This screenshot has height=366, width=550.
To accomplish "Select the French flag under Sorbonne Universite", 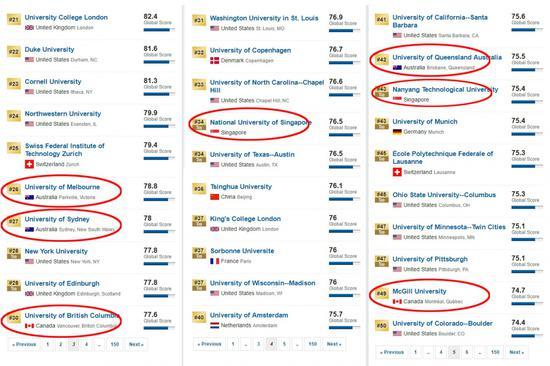I will (x=214, y=261).
